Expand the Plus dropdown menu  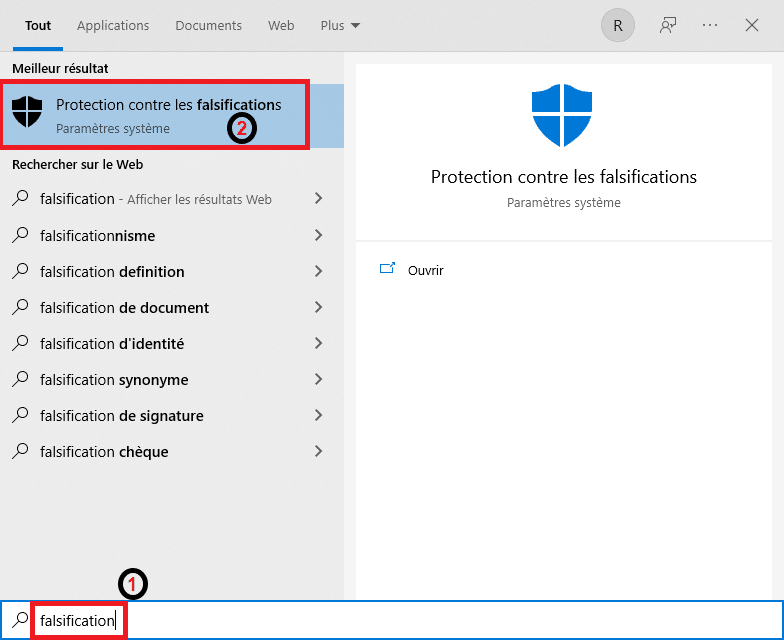340,26
